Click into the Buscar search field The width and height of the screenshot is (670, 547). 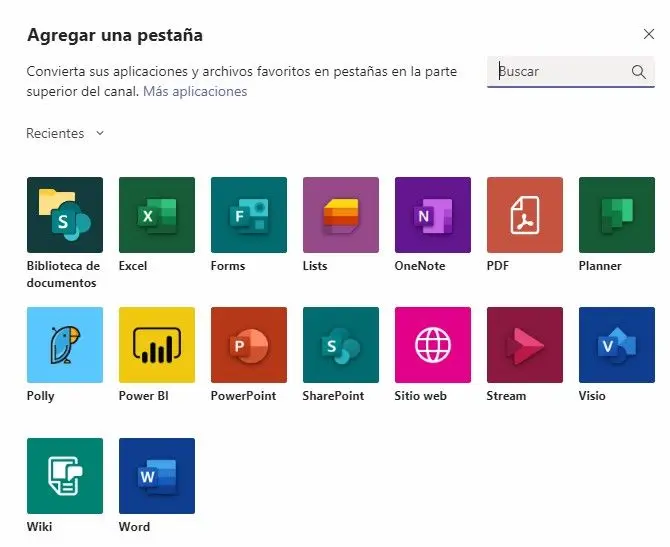[560, 72]
